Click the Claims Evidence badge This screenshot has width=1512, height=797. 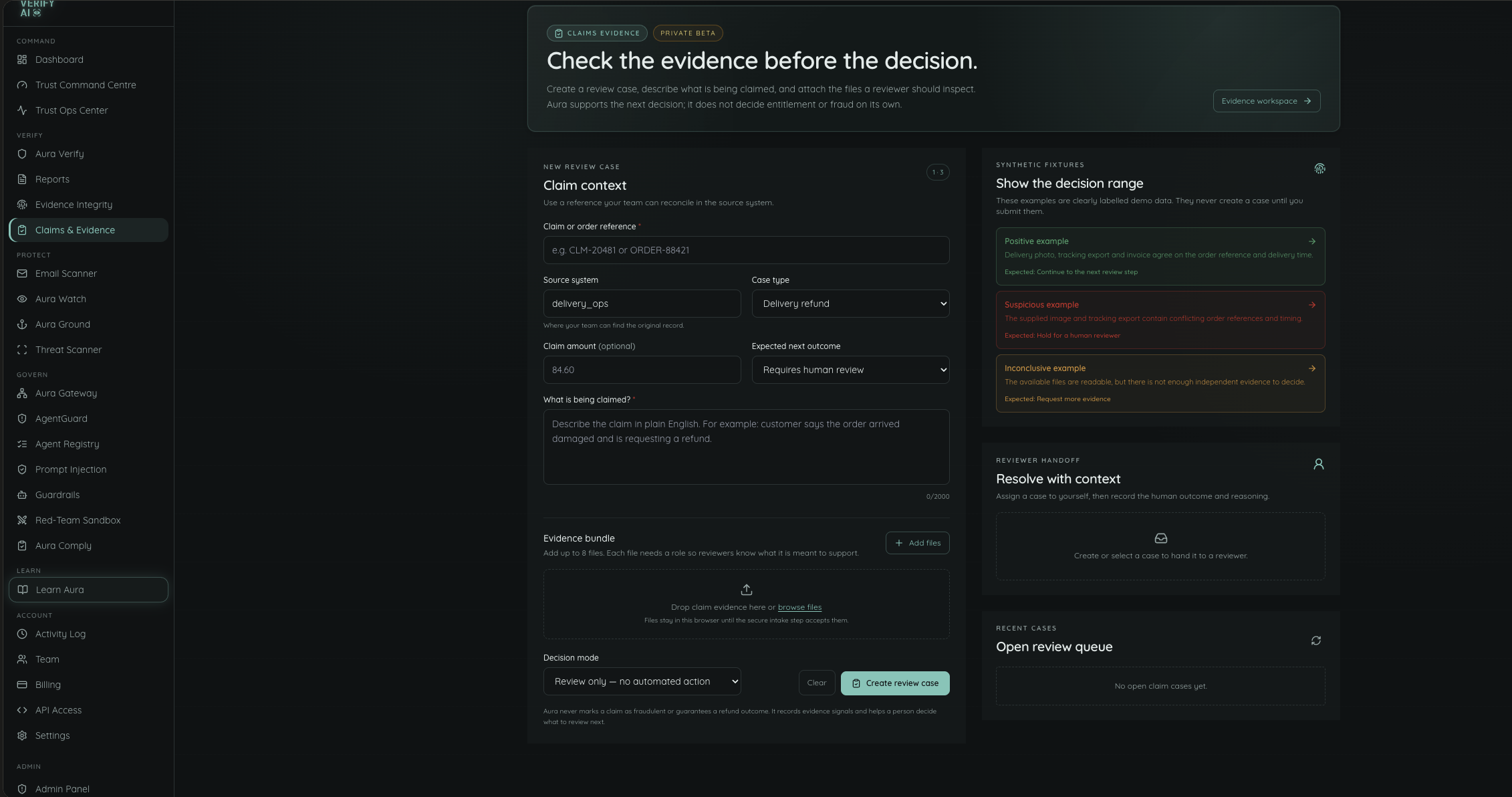(x=597, y=33)
